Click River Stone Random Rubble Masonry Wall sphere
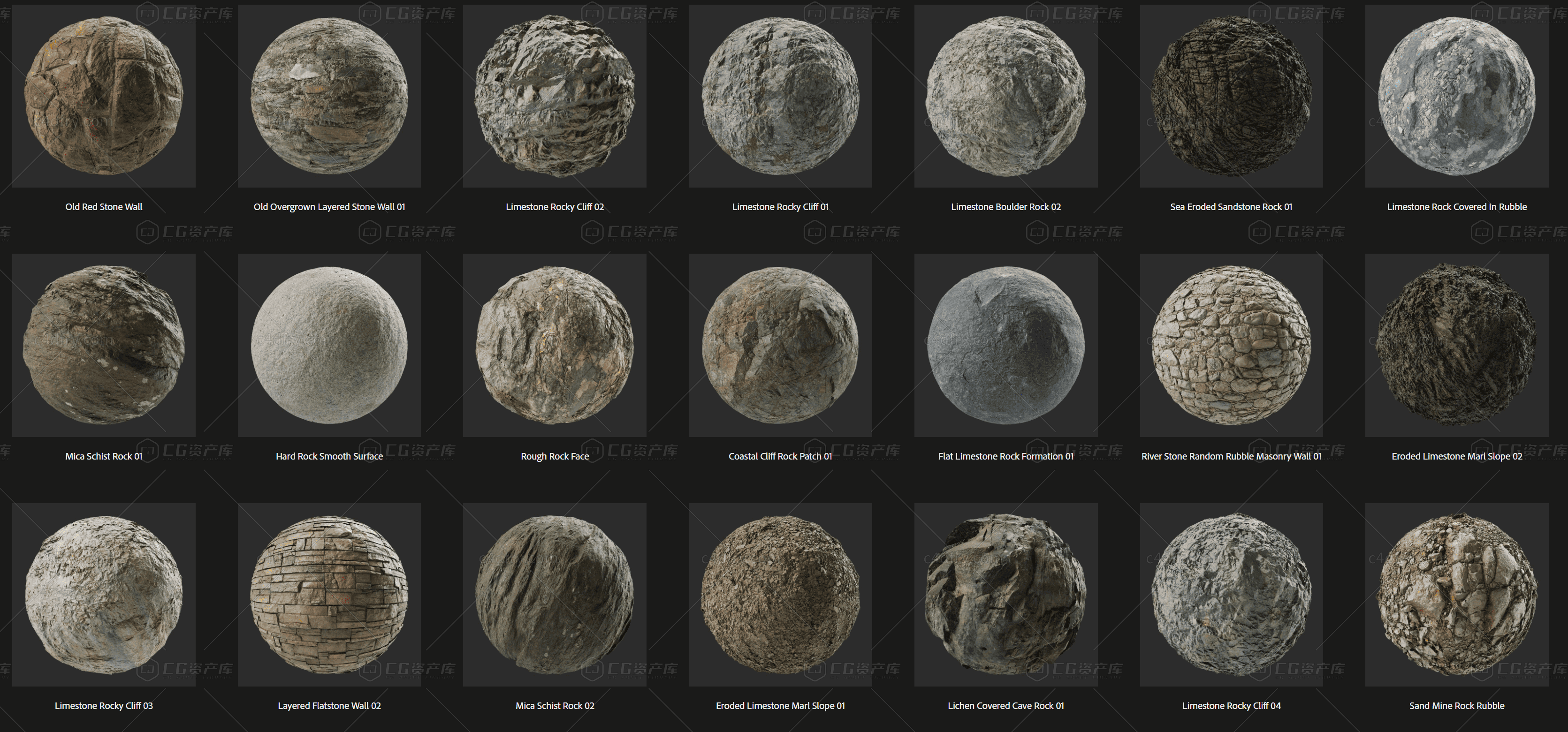1568x732 pixels. click(1232, 345)
